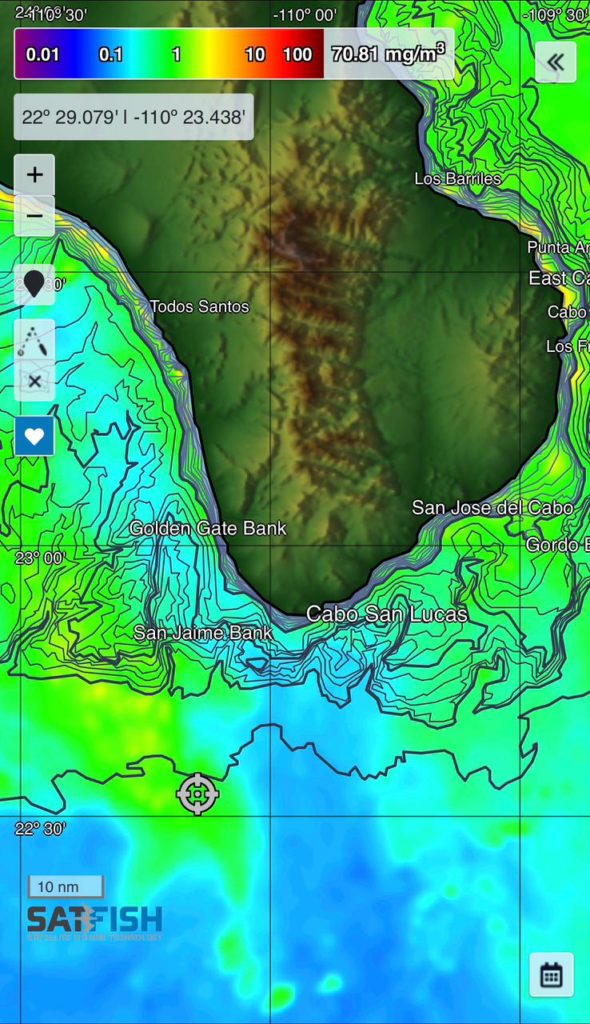Clear measurements with the X tool

[34, 381]
